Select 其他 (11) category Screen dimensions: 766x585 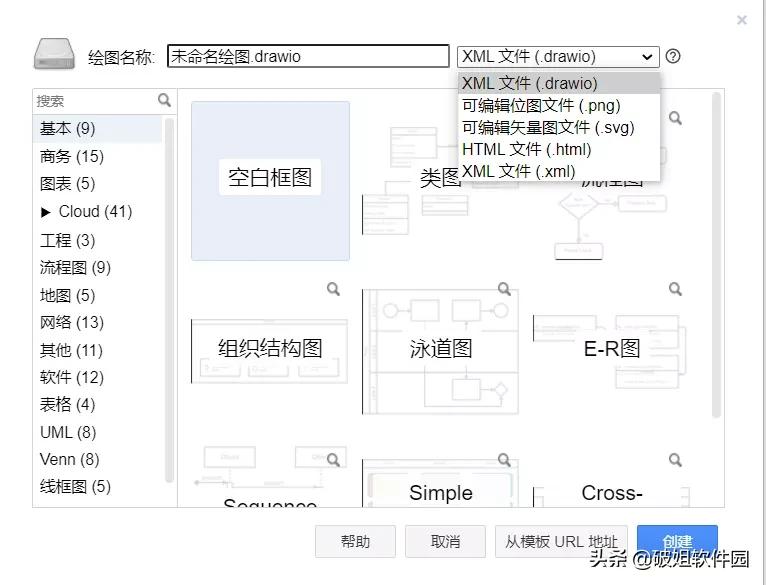click(x=97, y=350)
